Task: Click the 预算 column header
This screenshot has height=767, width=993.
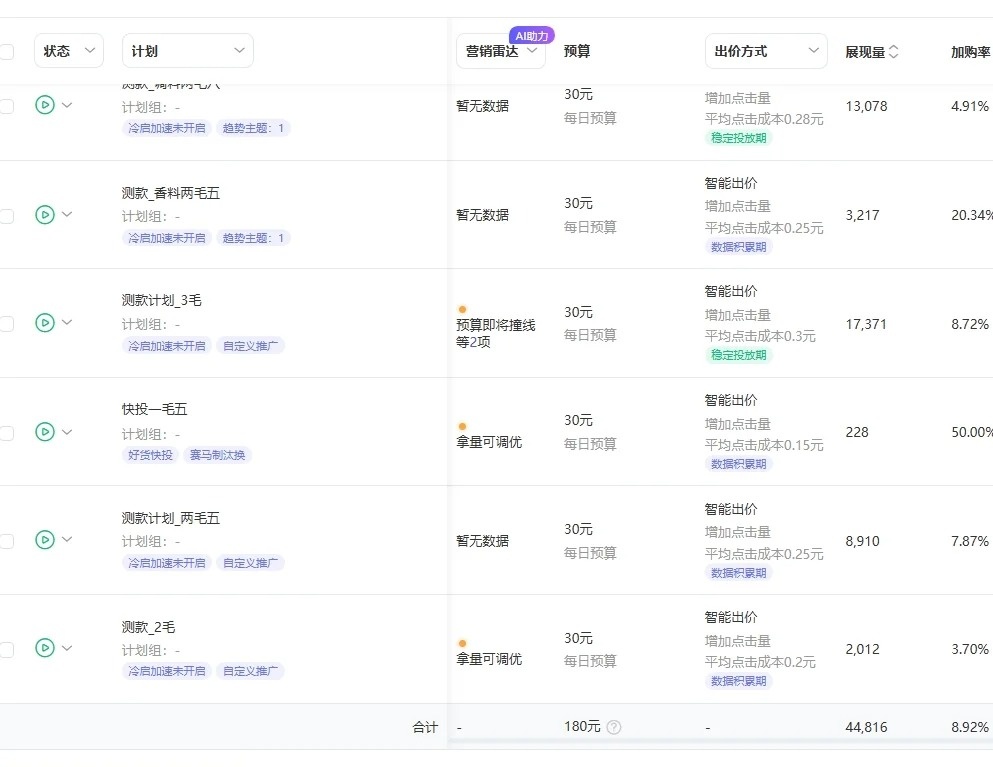Action: 577,51
